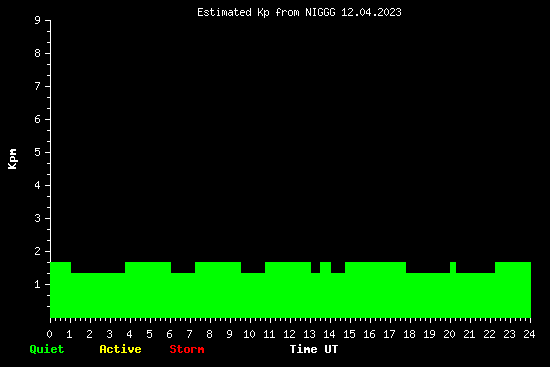Select the red Storm legend label

pyautogui.click(x=187, y=349)
